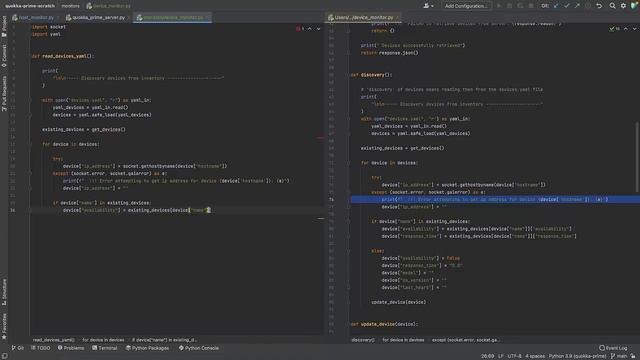Open the Commit tool window

(x=4, y=56)
